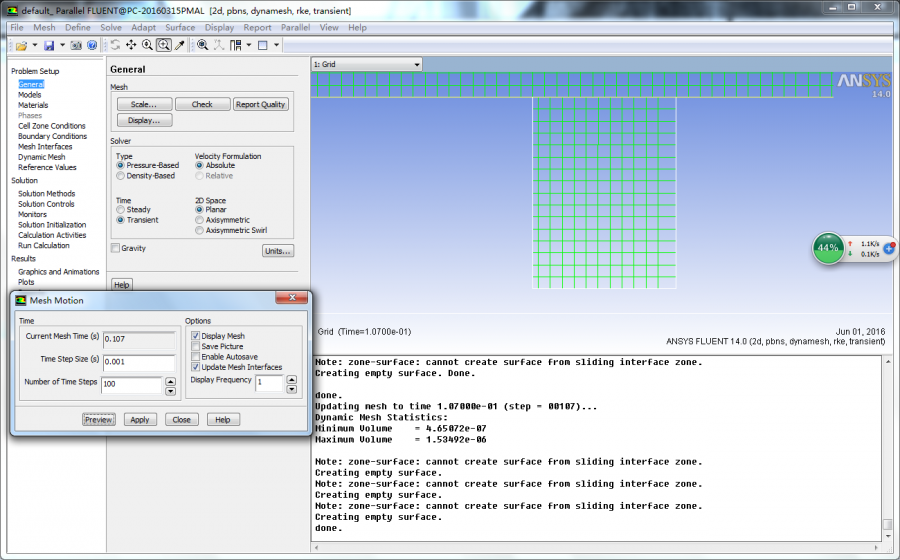
Task: Click the save floppy disk icon
Action: pyautogui.click(x=49, y=45)
